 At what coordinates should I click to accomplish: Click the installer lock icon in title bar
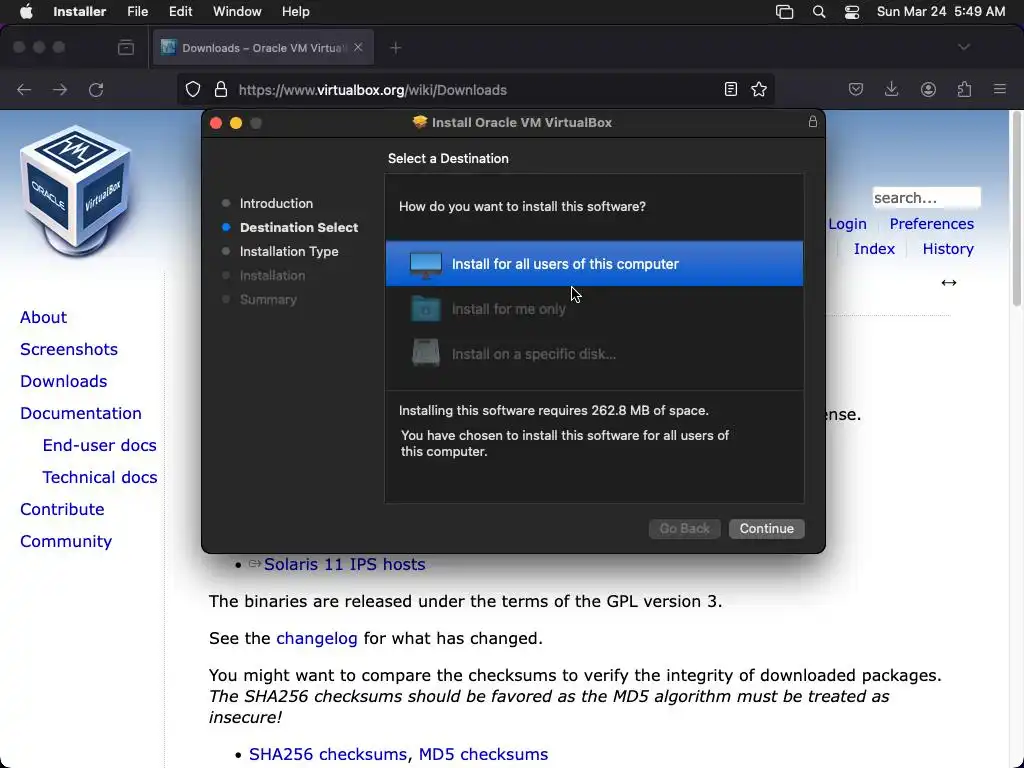[x=812, y=122]
